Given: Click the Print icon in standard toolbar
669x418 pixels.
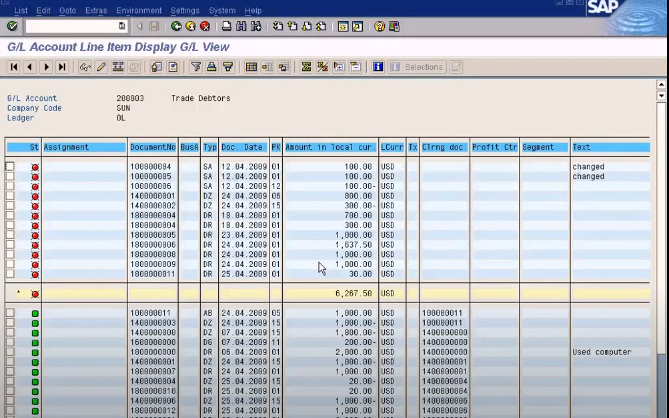Looking at the screenshot, I should tap(227, 26).
